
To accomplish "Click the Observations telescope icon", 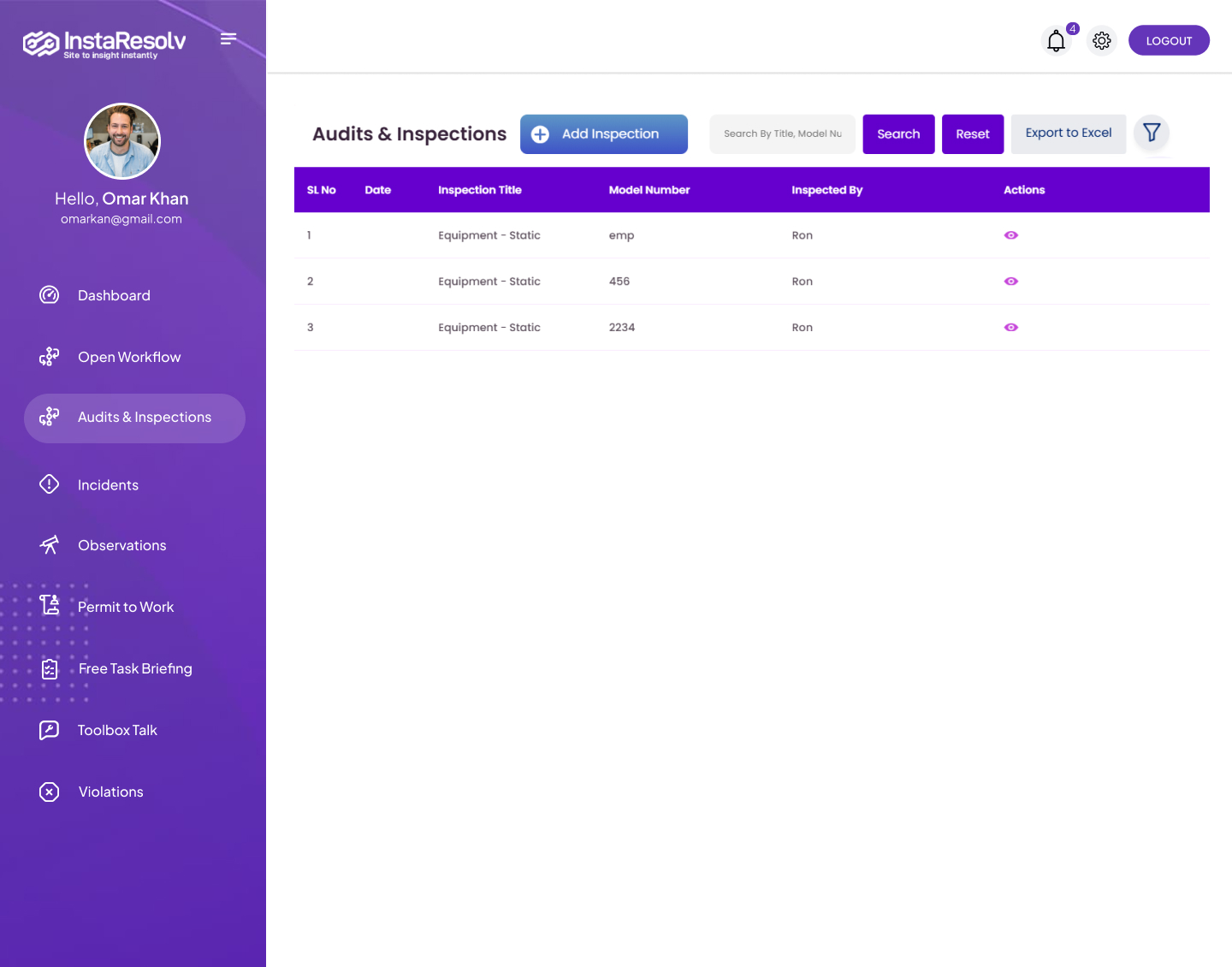I will (x=50, y=545).
